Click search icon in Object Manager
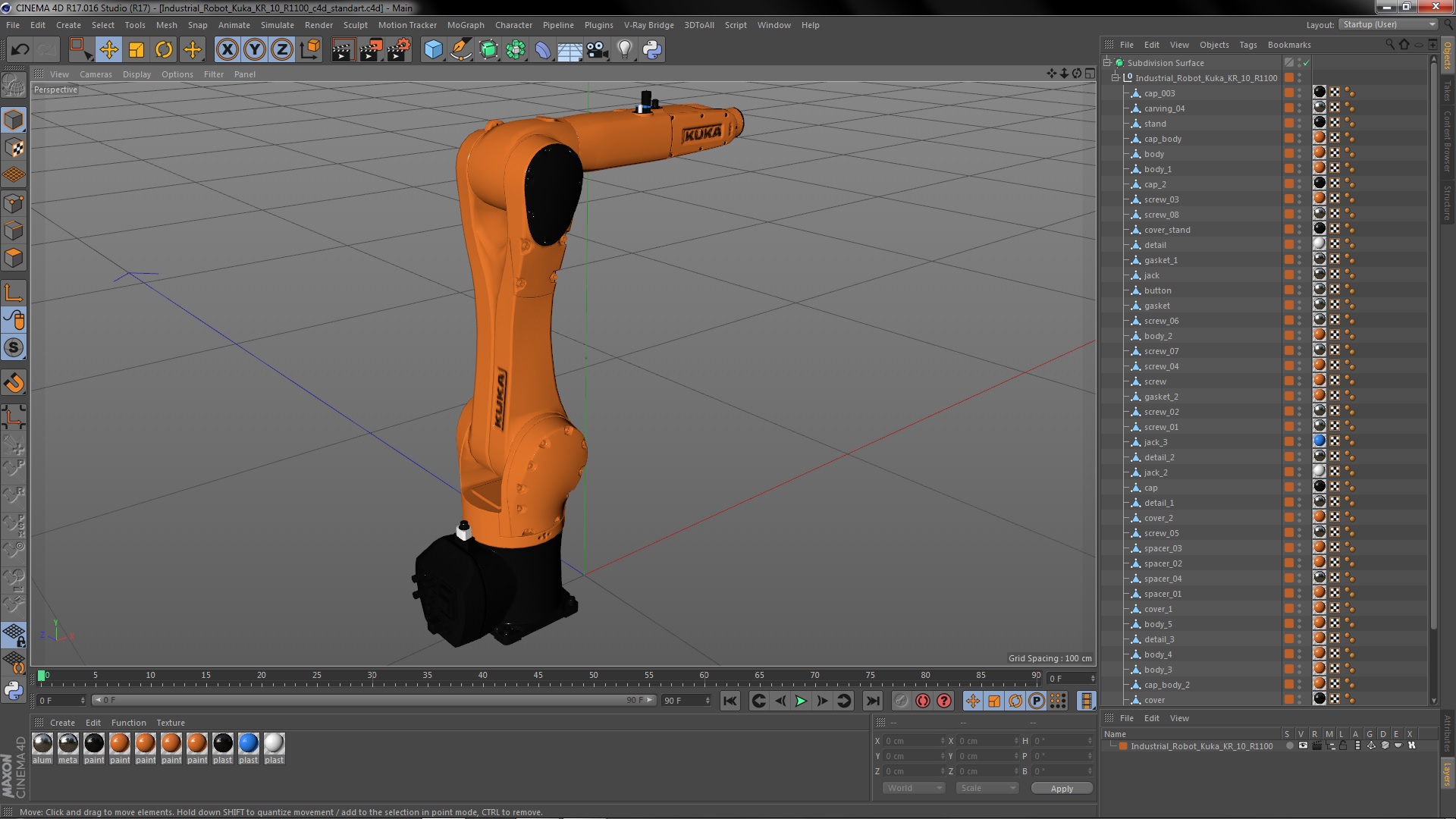This screenshot has width=1456, height=819. coord(1389,44)
